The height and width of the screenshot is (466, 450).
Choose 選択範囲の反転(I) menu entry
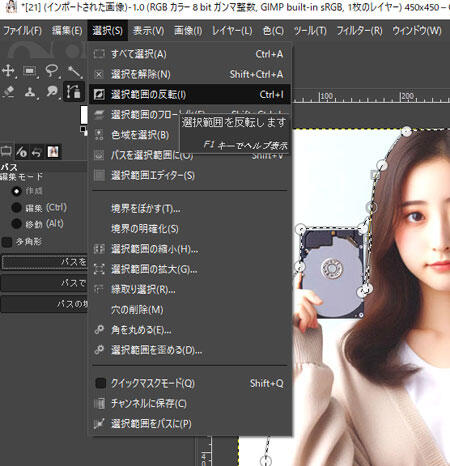190,94
